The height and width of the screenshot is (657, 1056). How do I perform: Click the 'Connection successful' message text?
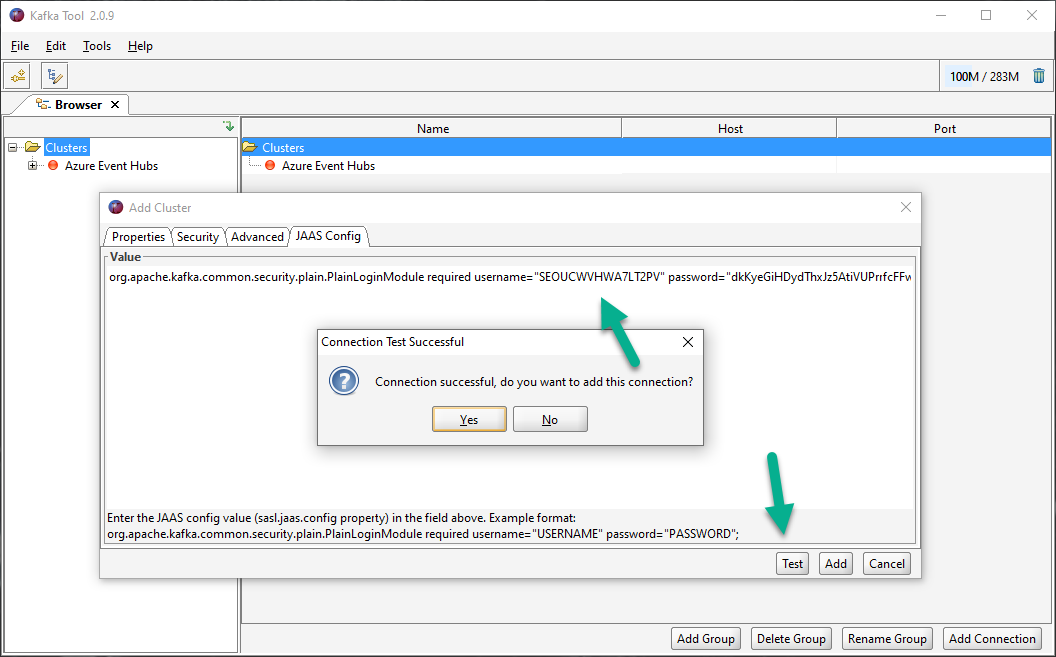coord(534,382)
